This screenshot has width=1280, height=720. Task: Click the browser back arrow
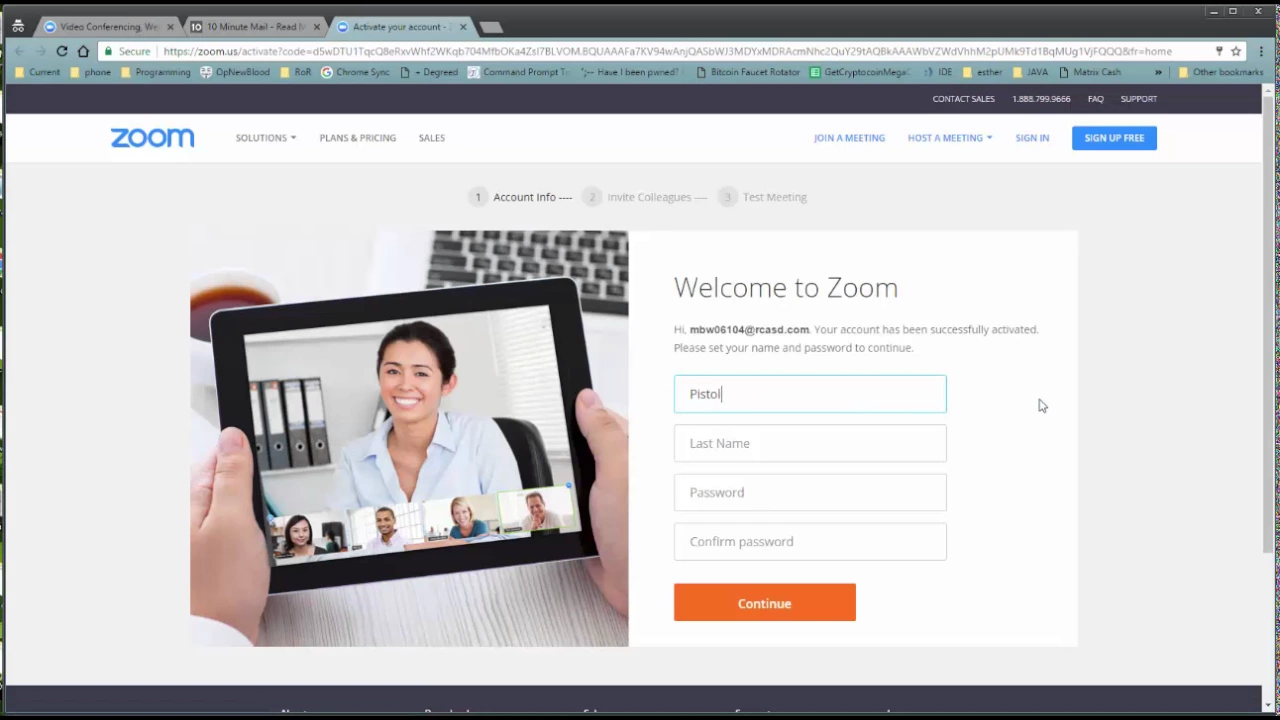click(x=19, y=51)
